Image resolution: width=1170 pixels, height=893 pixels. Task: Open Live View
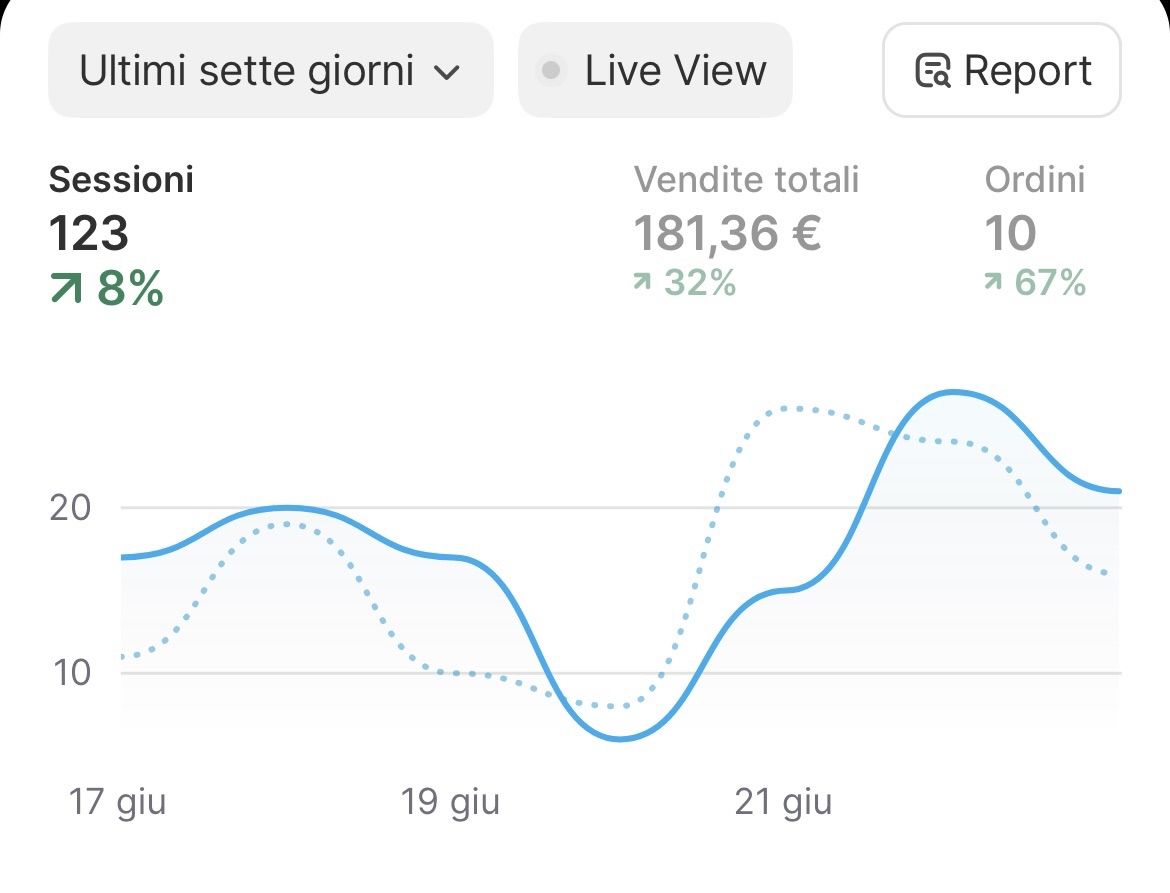pos(655,71)
